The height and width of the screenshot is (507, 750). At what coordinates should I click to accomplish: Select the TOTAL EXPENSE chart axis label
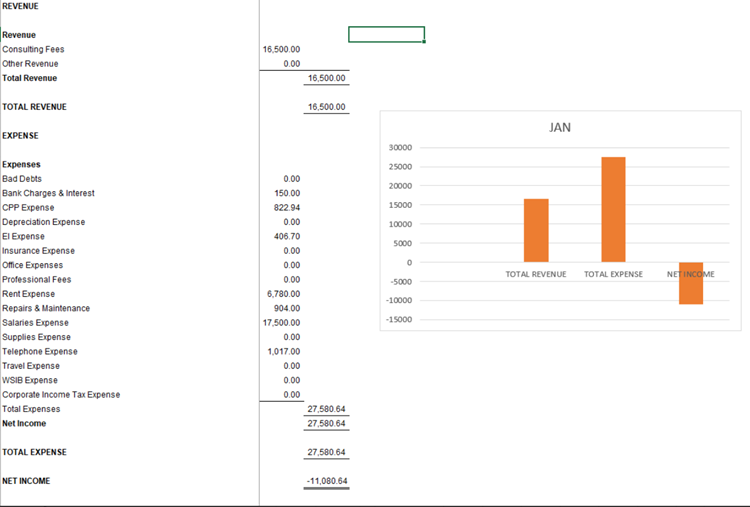click(613, 274)
